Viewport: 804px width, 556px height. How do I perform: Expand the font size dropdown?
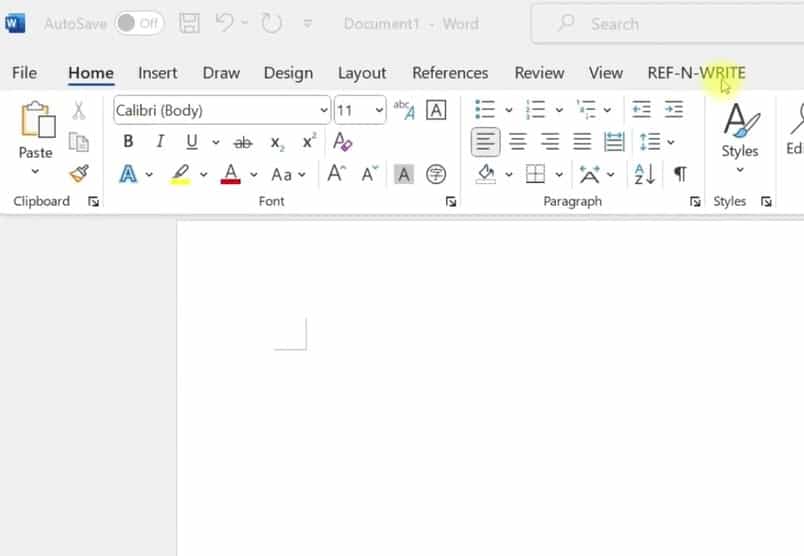[378, 111]
